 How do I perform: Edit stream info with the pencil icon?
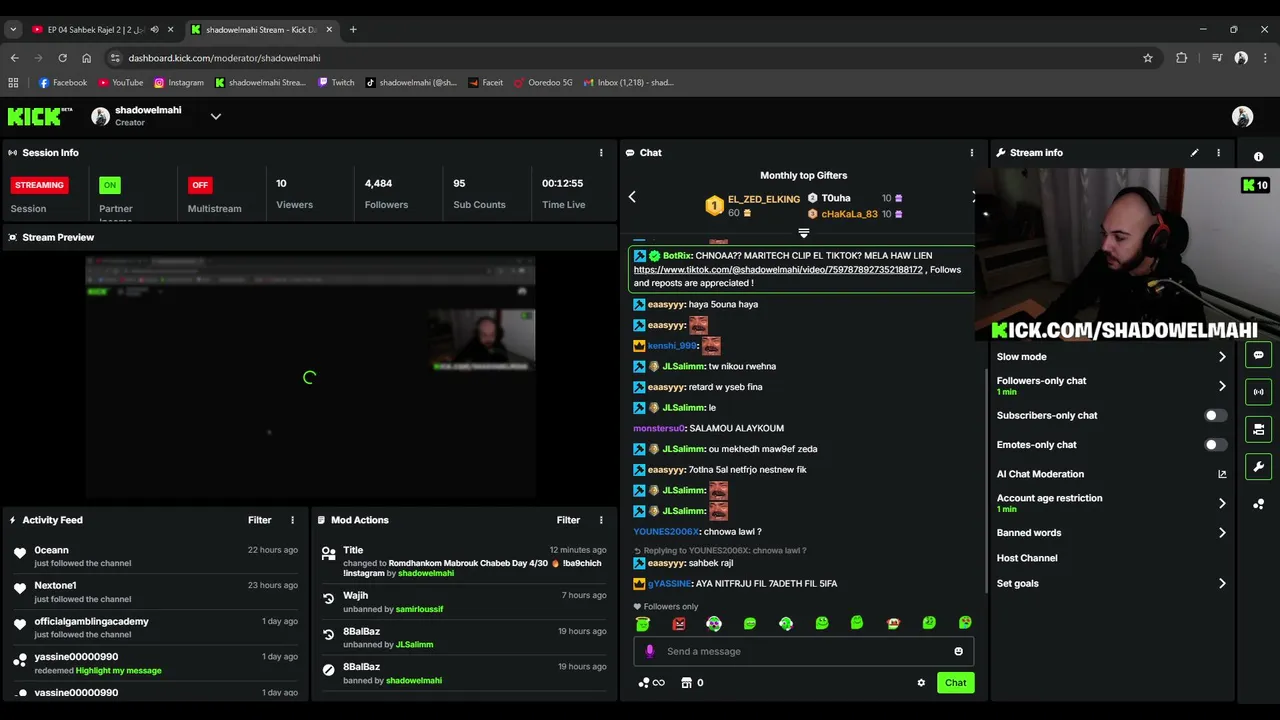coord(1194,153)
